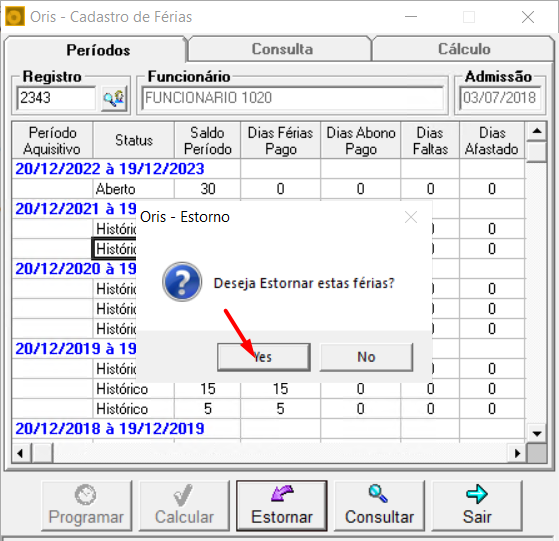Viewport: 559px width, 541px height.
Task: Click the Dias Faltas column header
Action: tap(430, 140)
